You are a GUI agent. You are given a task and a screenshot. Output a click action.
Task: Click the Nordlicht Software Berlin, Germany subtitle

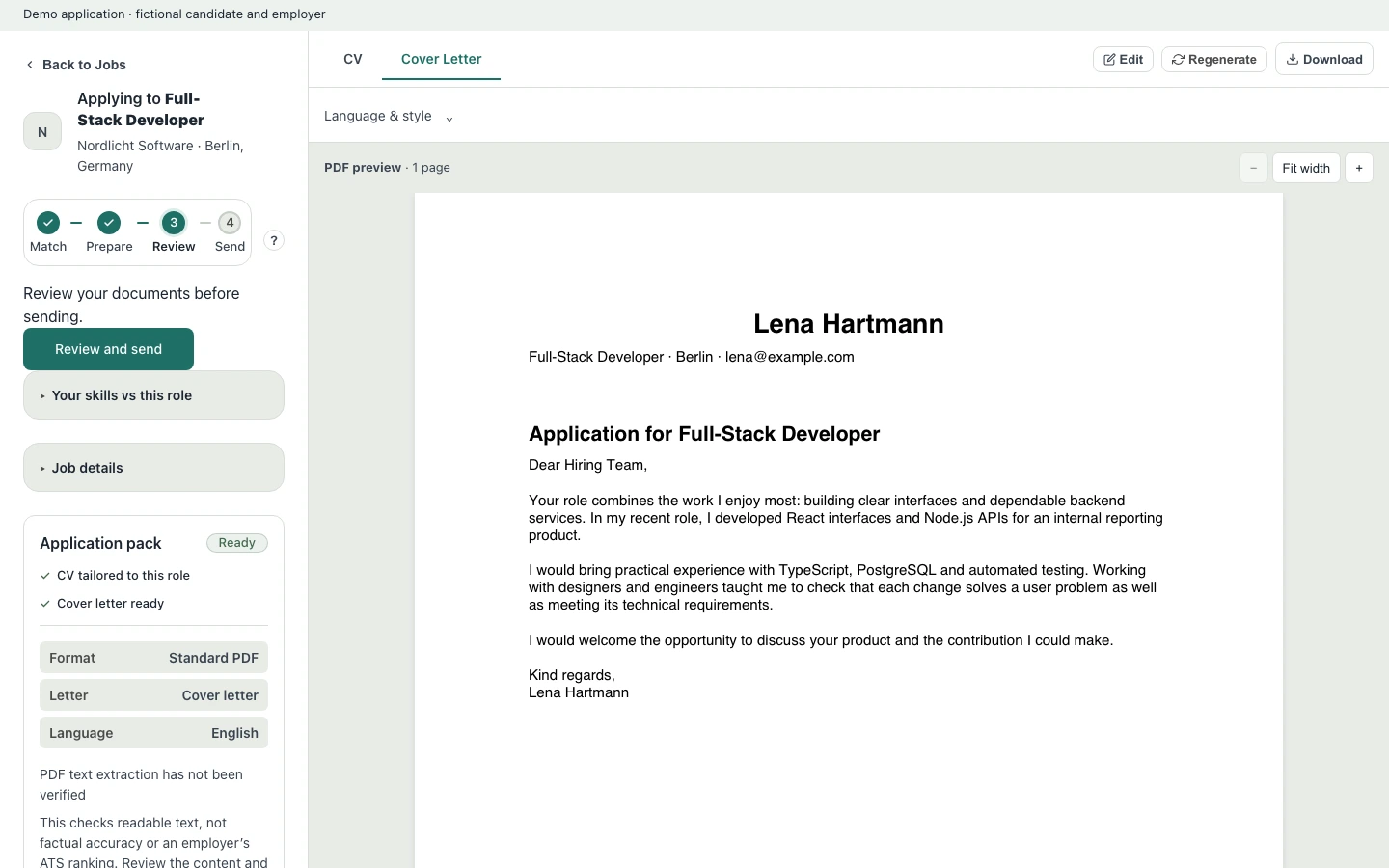pos(160,156)
